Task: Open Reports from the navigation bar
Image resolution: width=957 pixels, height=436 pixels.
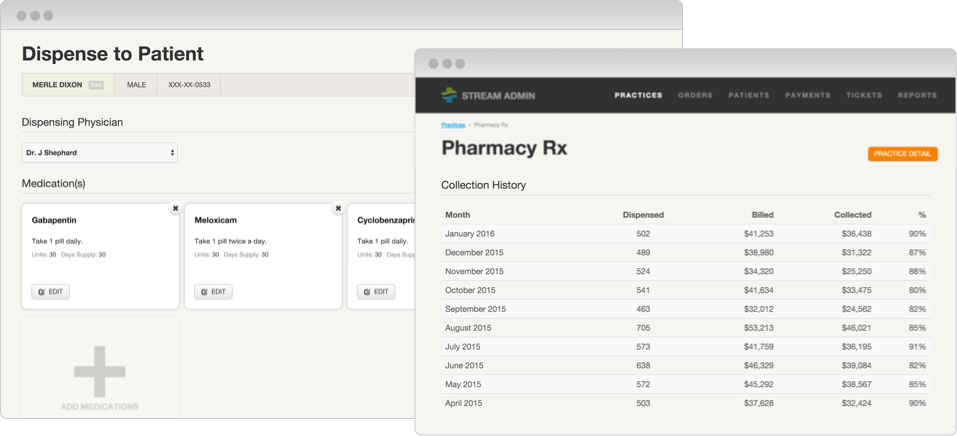Action: pyautogui.click(x=917, y=95)
